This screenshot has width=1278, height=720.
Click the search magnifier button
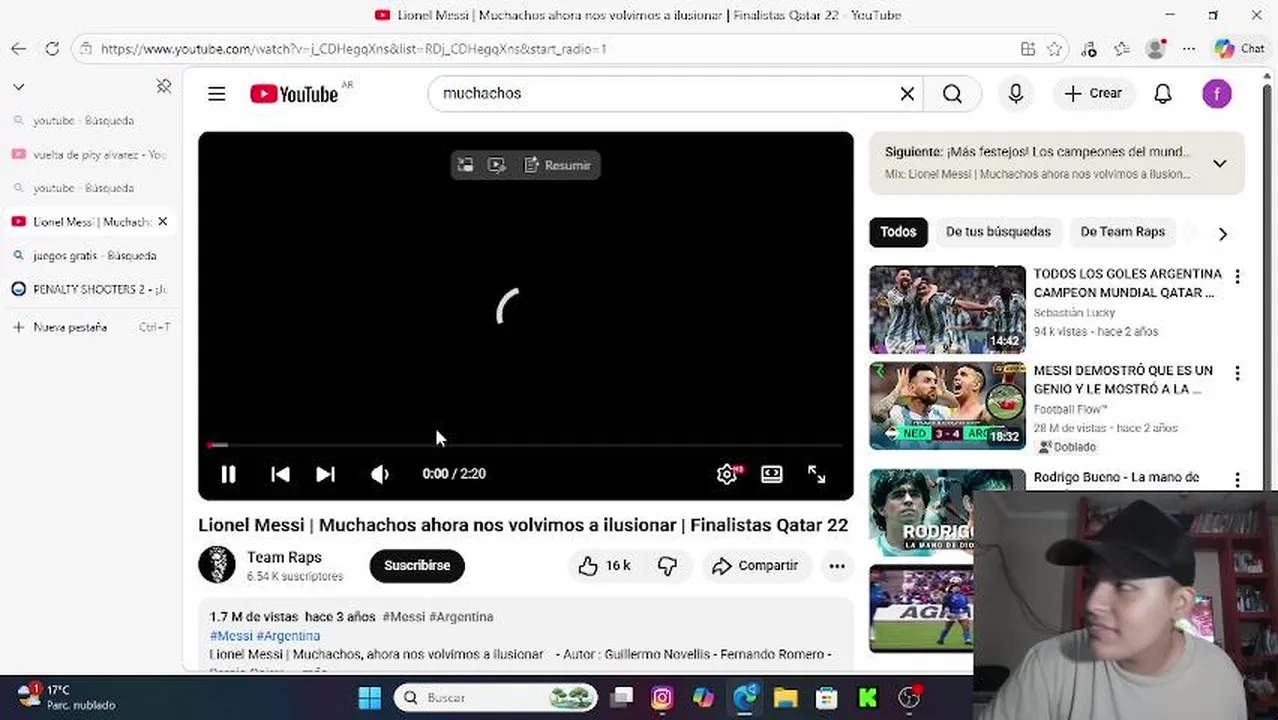point(952,93)
